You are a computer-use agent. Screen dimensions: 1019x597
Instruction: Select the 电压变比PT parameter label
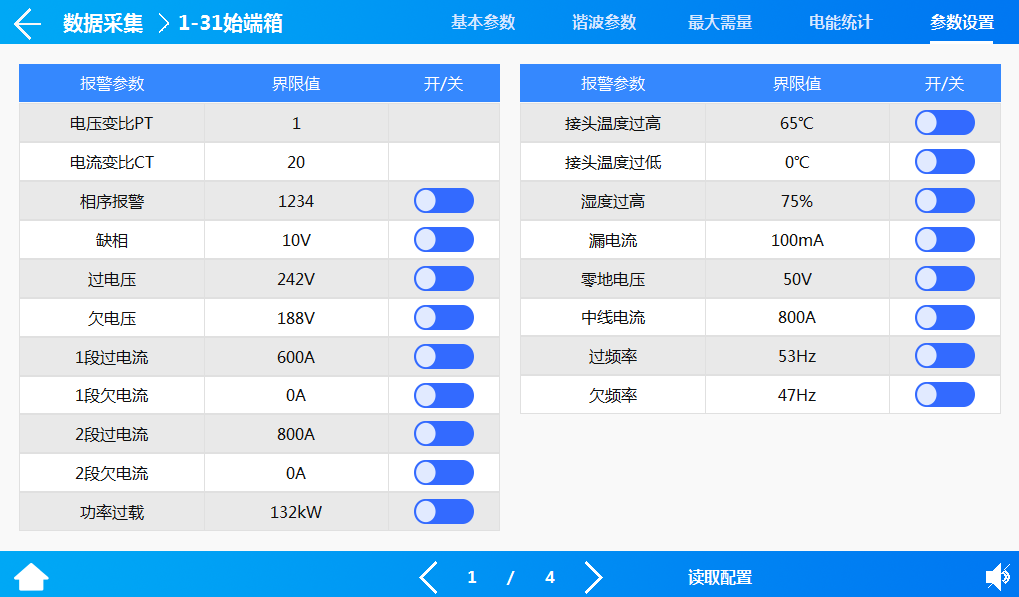[112, 123]
